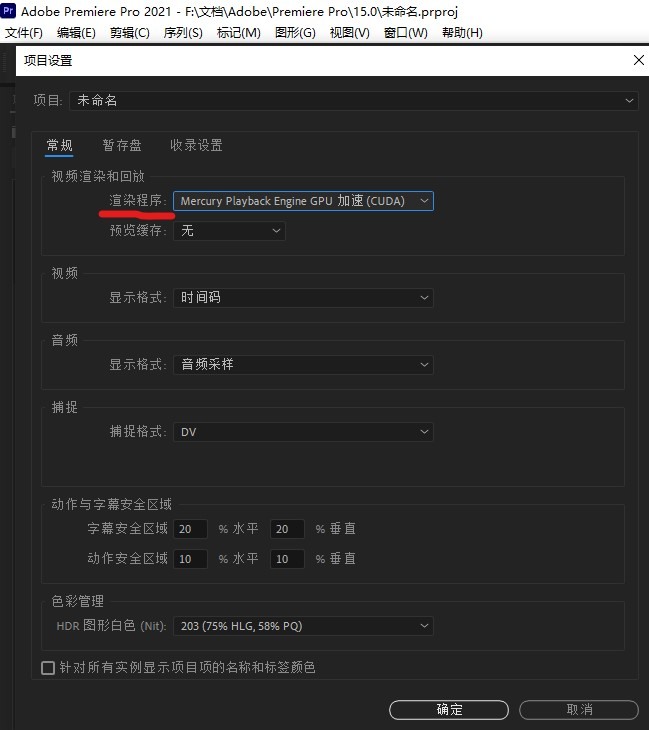Click the 渲染程序 label
Image resolution: width=649 pixels, height=730 pixels.
point(137,201)
